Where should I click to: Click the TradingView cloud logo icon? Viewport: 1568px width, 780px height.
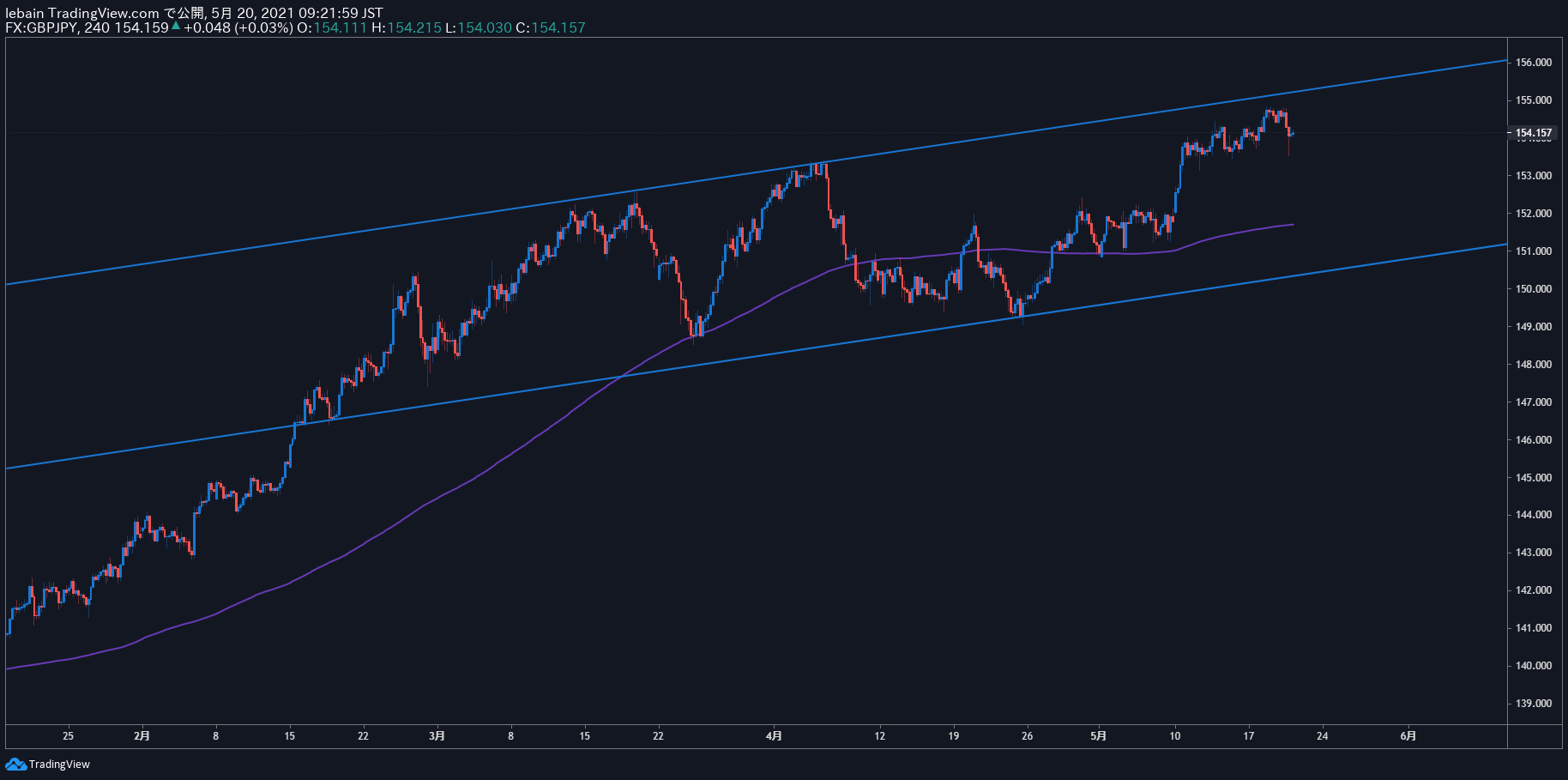pos(15,764)
